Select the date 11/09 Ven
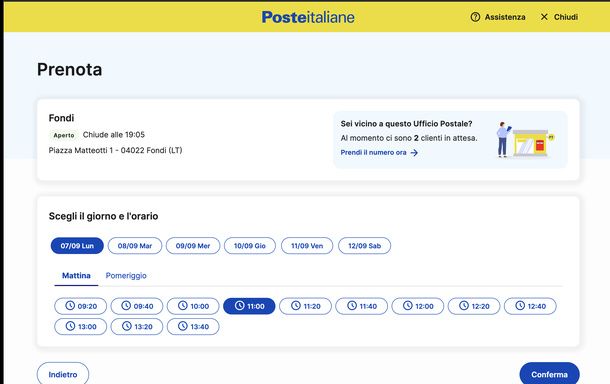This screenshot has width=610, height=384. point(307,245)
